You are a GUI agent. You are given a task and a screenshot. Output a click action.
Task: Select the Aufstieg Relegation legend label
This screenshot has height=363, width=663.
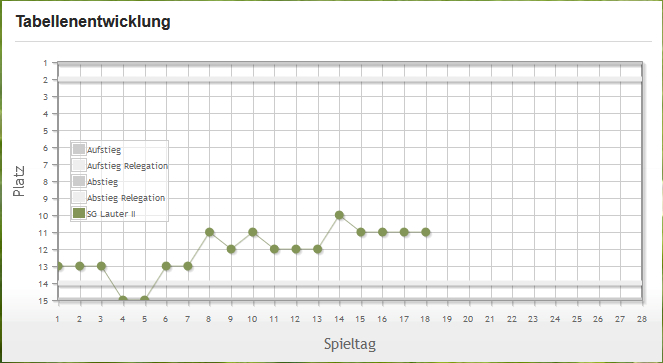click(127, 166)
